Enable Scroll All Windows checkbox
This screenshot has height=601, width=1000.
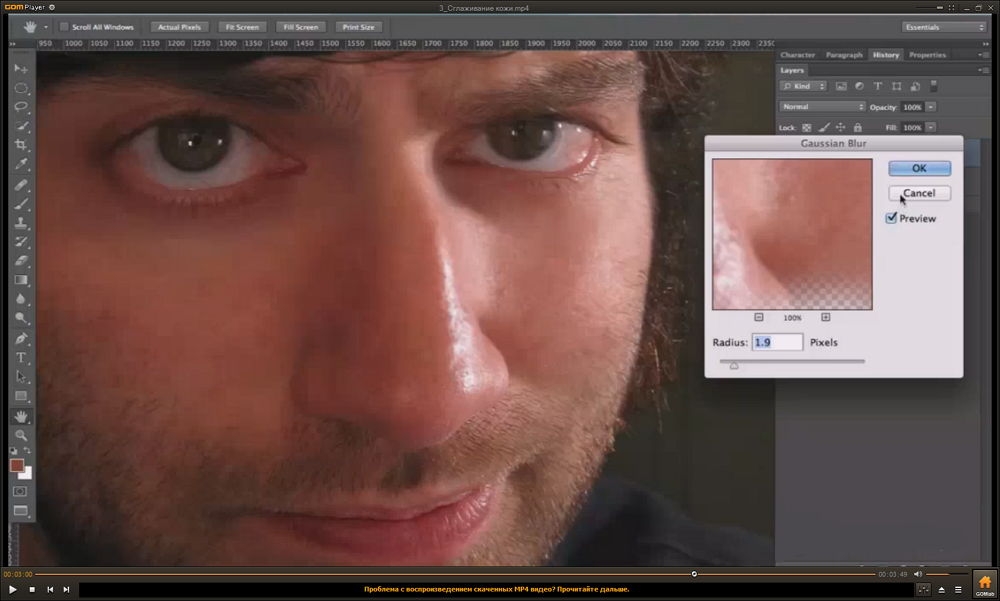pos(64,27)
